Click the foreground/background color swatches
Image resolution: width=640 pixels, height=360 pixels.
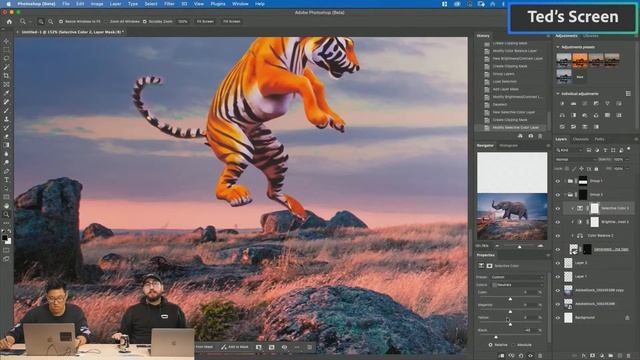point(6,239)
